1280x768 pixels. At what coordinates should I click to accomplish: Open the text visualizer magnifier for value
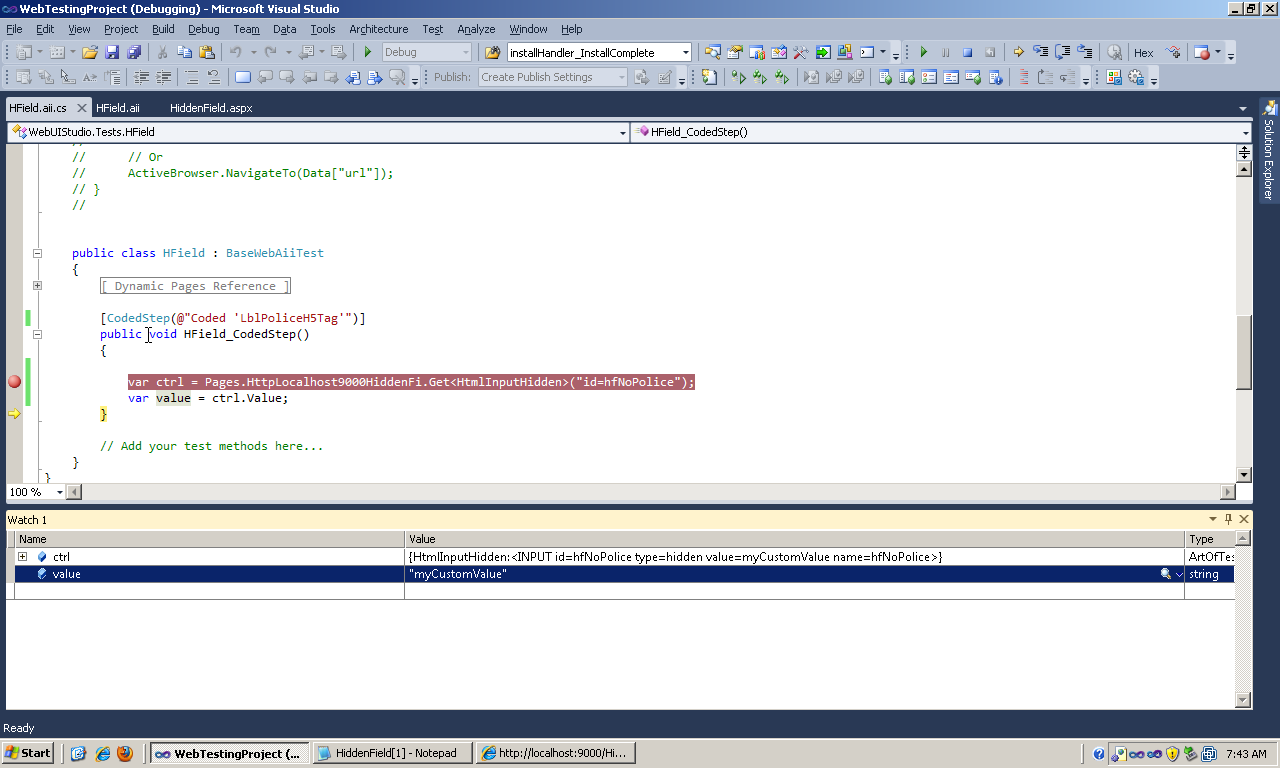click(1165, 574)
